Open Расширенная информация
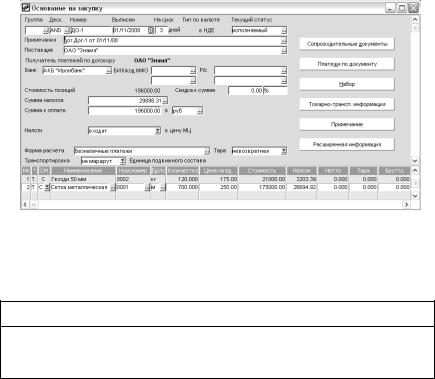The height and width of the screenshot is (379, 435). 347,145
